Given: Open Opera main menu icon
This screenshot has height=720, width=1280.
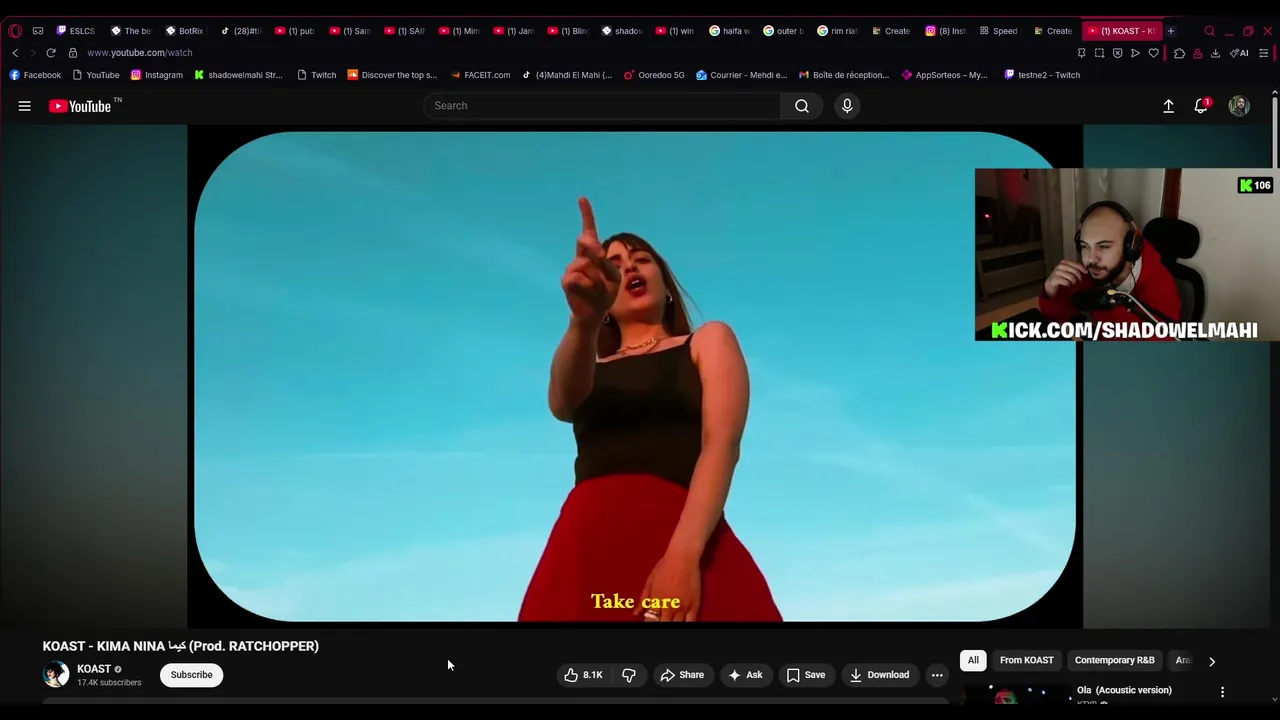Looking at the screenshot, I should click(x=14, y=31).
